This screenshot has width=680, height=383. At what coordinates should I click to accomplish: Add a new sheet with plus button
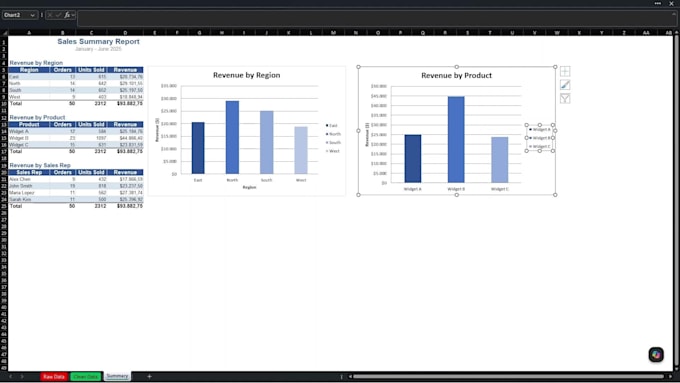pyautogui.click(x=149, y=376)
